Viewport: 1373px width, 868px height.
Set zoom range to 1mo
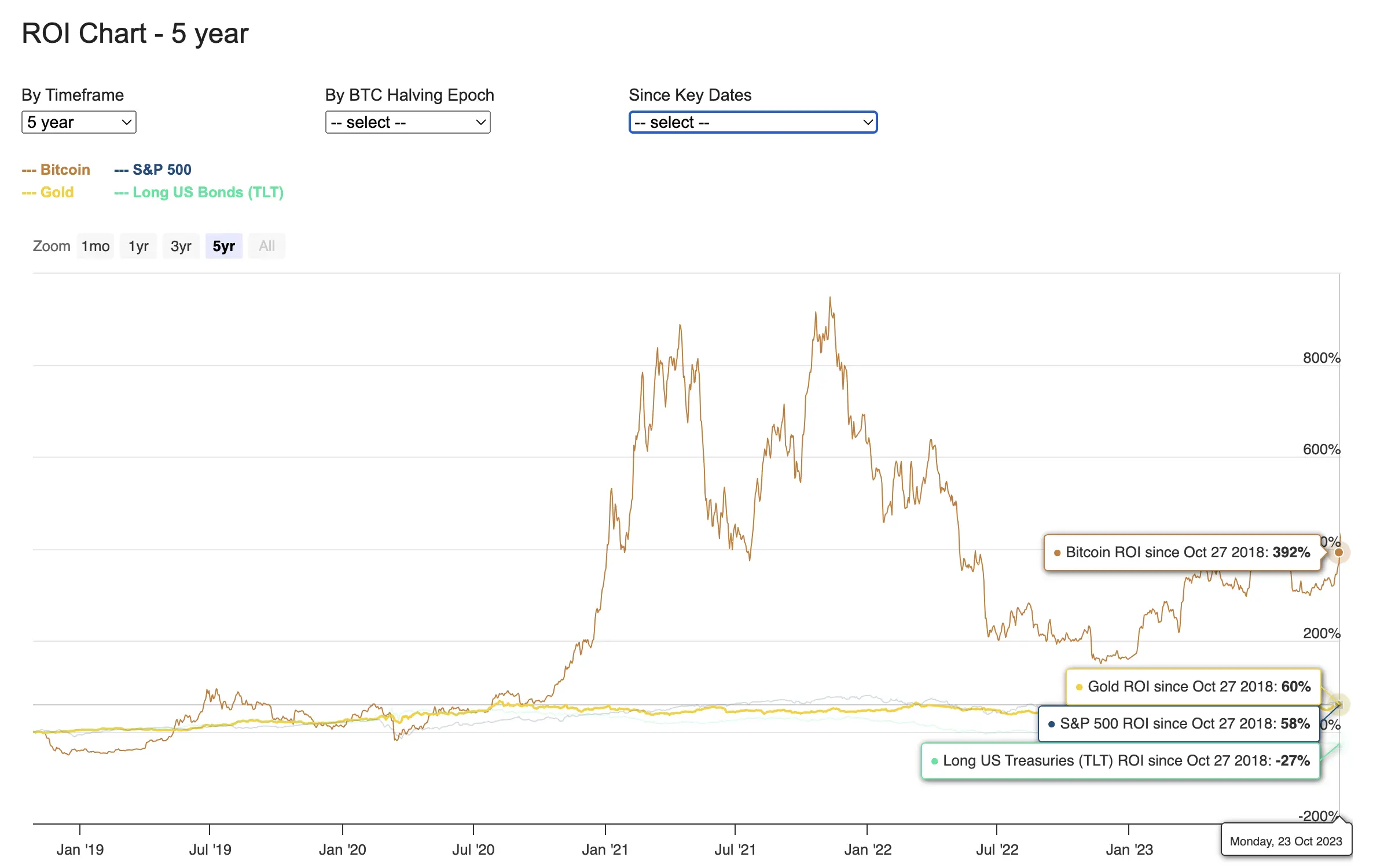96,246
